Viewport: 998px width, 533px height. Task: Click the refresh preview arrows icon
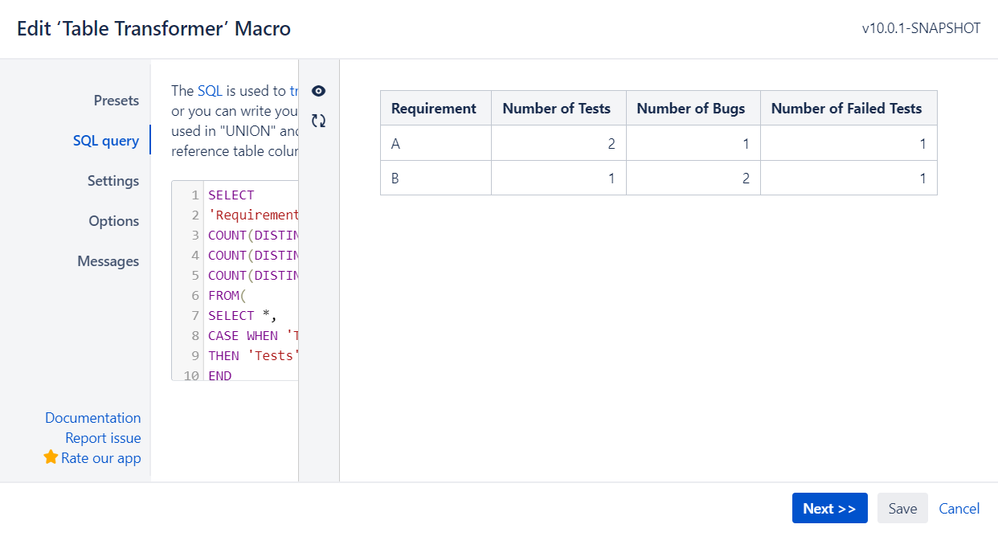click(319, 121)
